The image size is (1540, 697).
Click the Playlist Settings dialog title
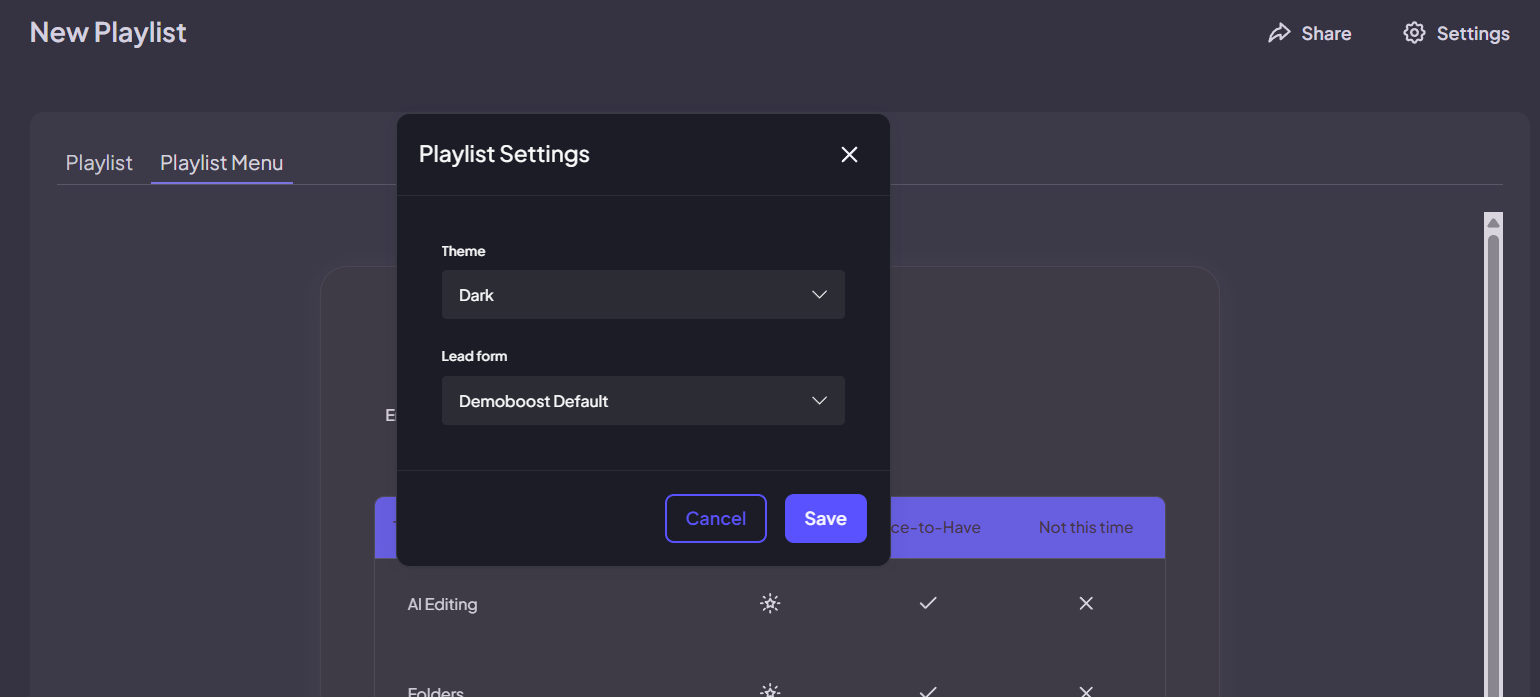(504, 154)
